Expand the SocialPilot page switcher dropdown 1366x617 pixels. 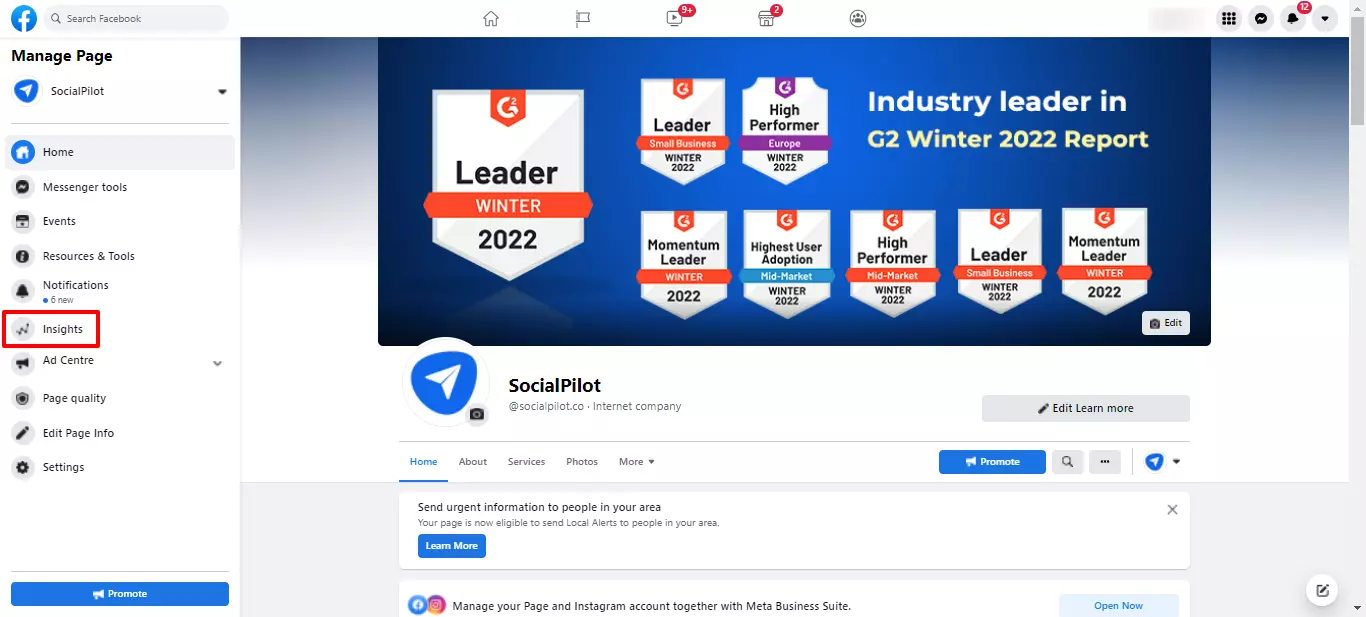click(x=222, y=91)
